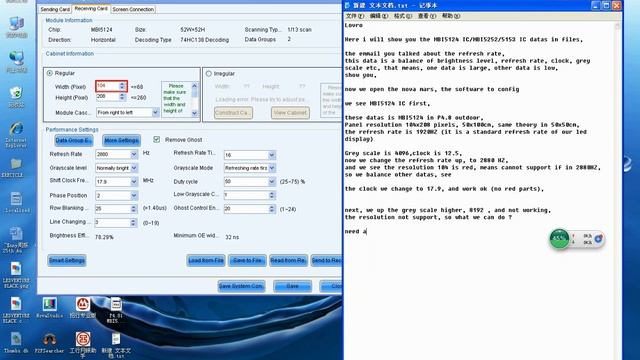Viewport: 640px width, 360px height.
Task: Open P2PSearcher headphone icon
Action: [x=49, y=342]
